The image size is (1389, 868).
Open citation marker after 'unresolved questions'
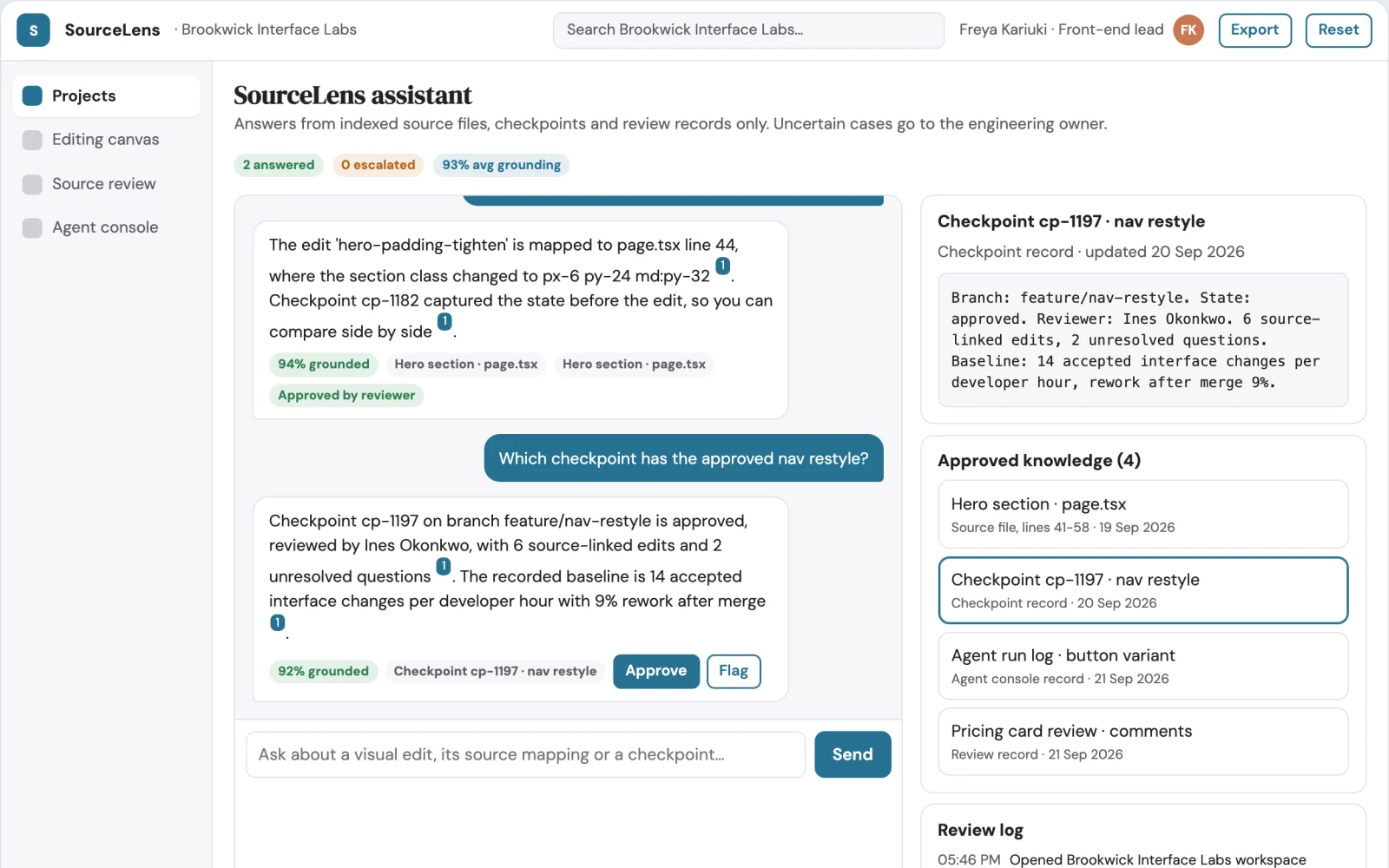(x=444, y=566)
